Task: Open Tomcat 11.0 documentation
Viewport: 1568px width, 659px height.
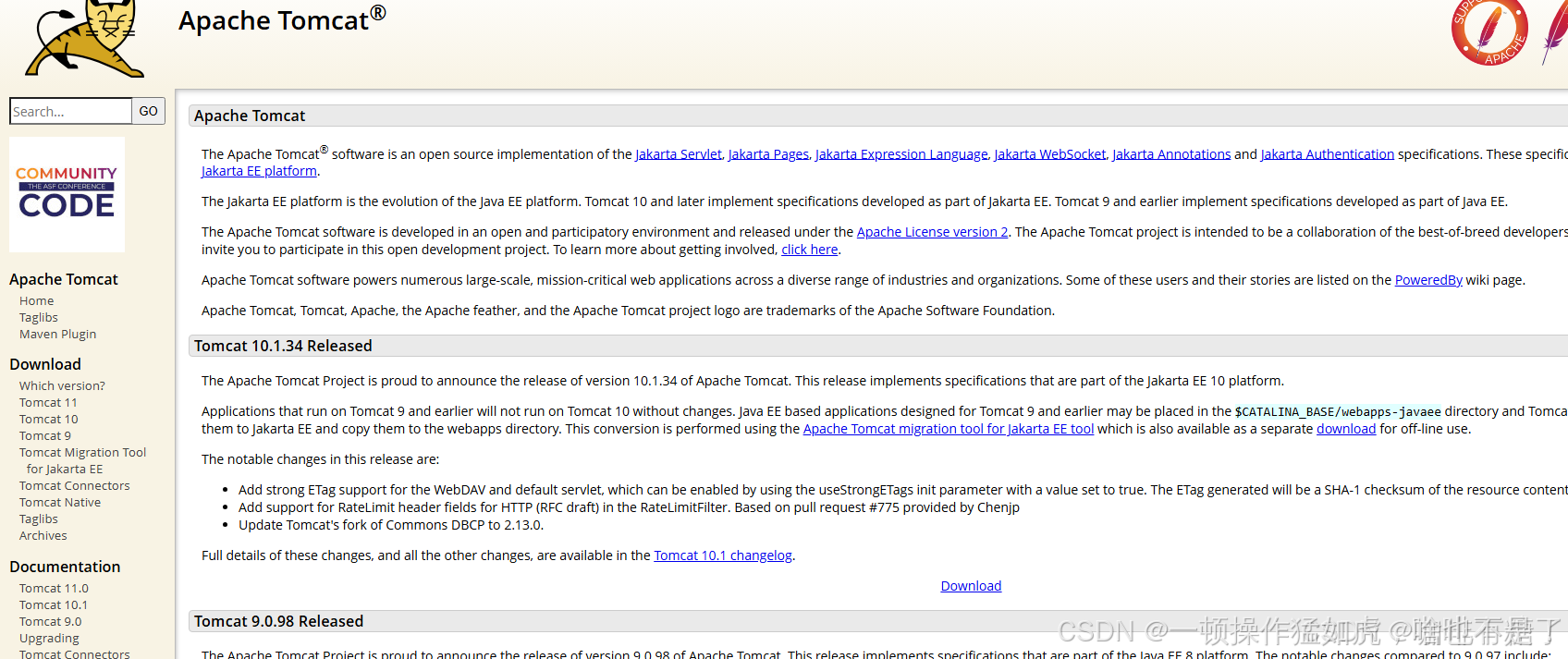Action: pos(55,589)
